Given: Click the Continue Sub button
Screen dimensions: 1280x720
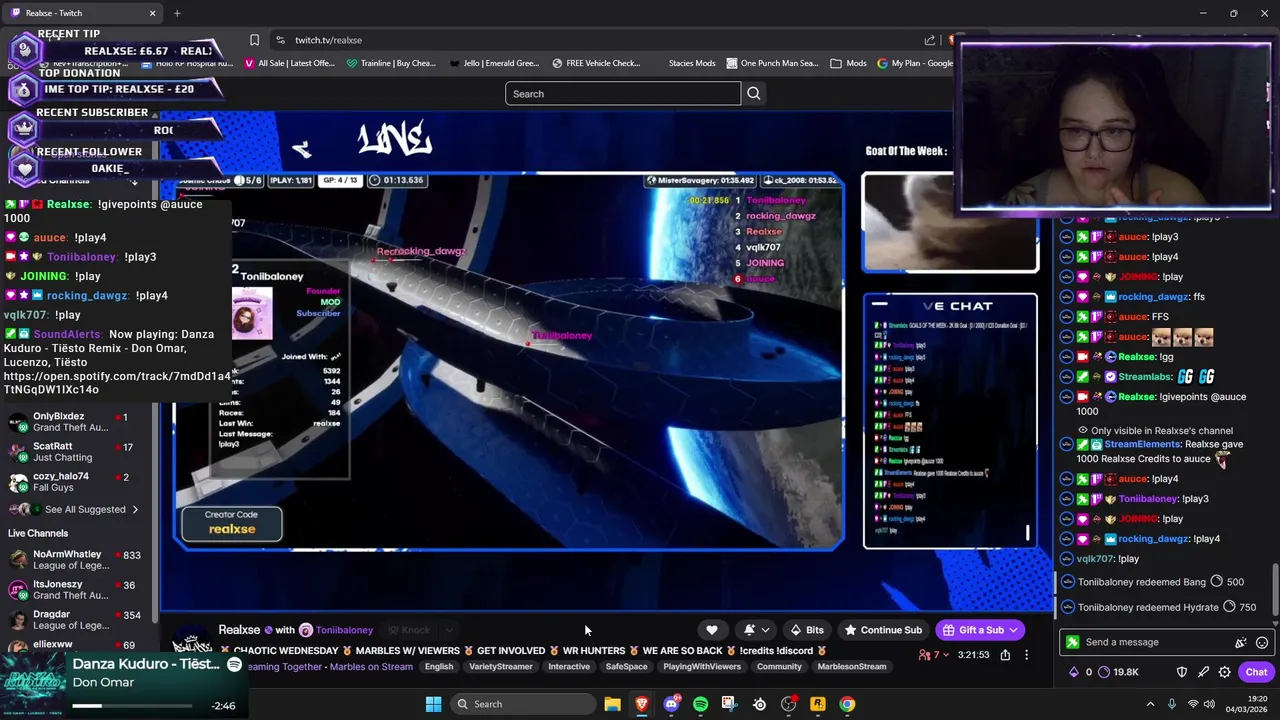Looking at the screenshot, I should point(883,630).
